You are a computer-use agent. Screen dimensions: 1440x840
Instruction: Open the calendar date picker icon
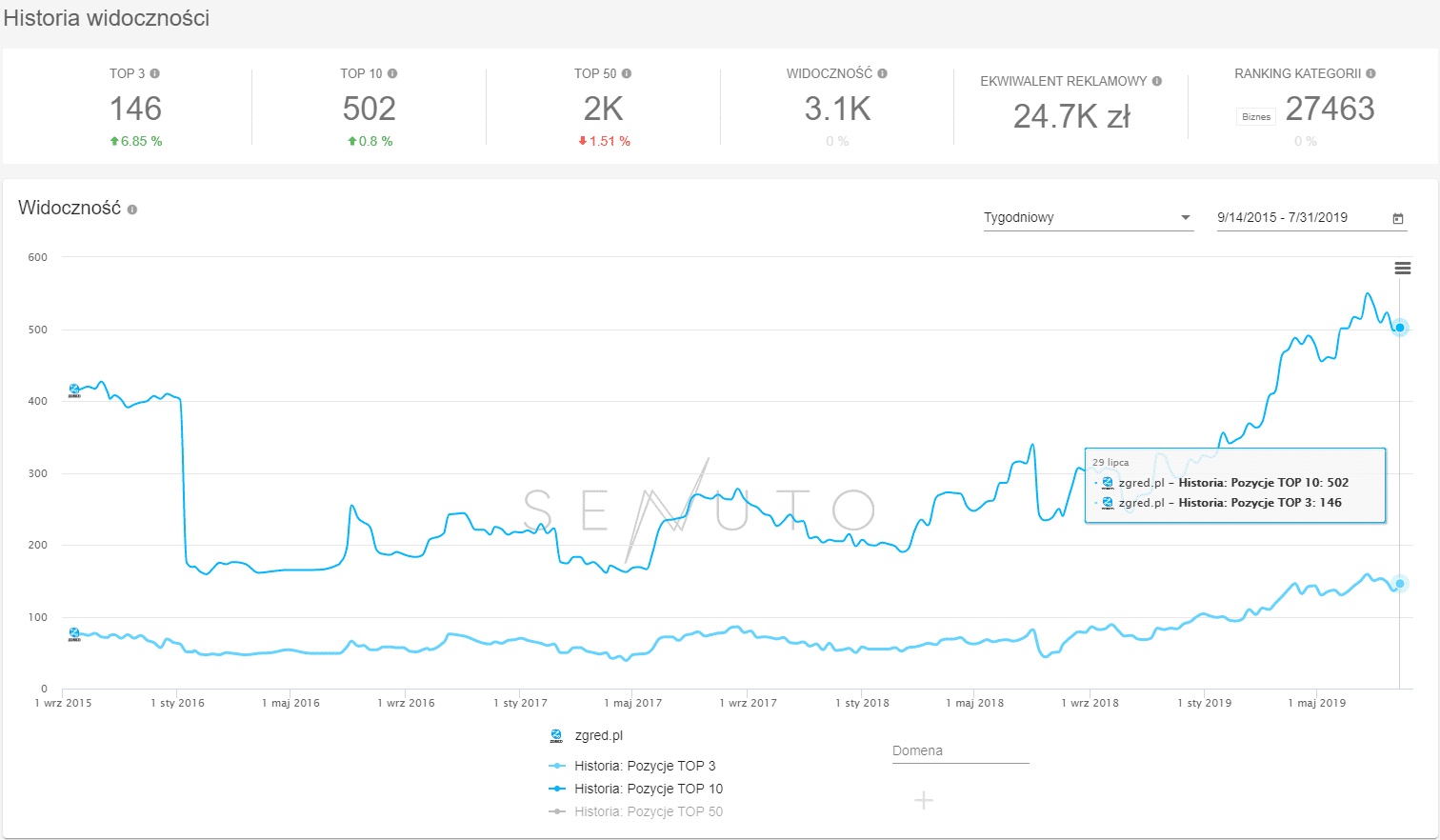tap(1398, 218)
